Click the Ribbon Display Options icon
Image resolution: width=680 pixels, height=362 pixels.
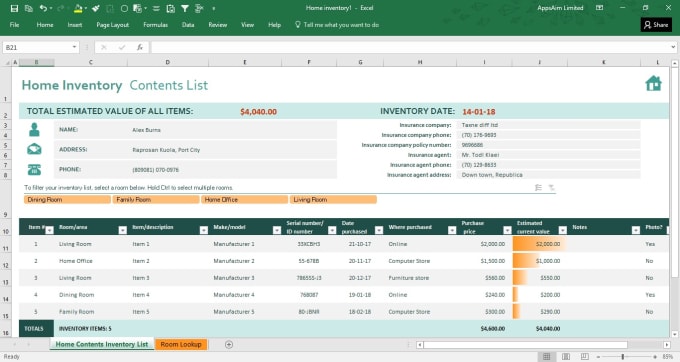[x=599, y=8]
